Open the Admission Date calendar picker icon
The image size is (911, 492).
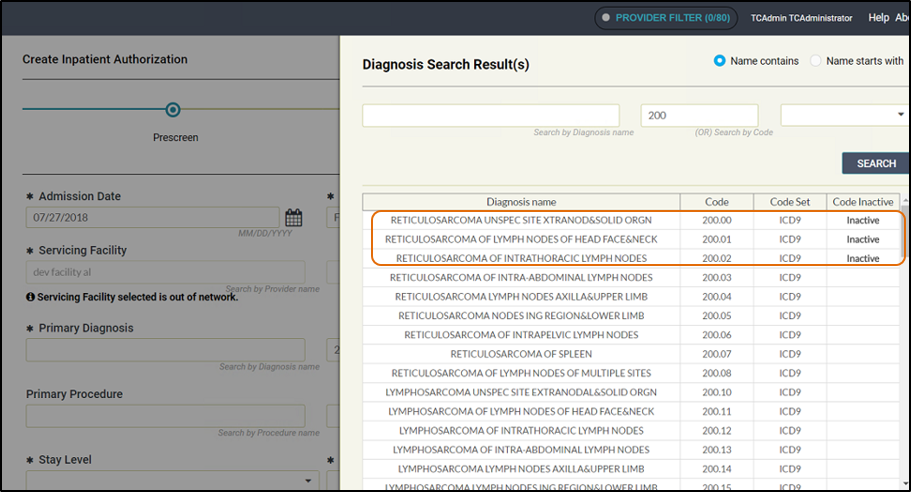click(294, 217)
